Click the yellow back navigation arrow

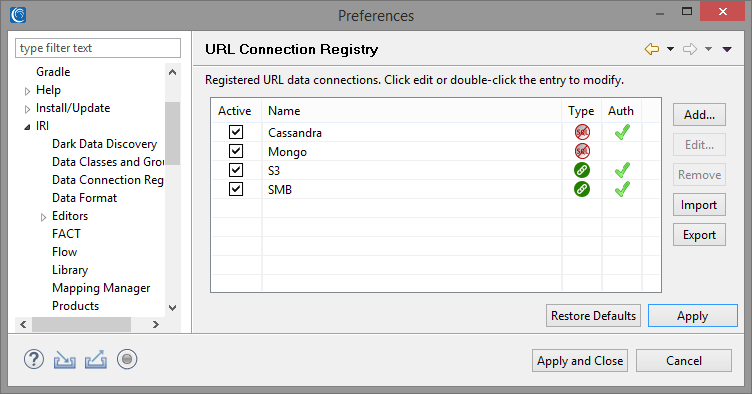652,49
